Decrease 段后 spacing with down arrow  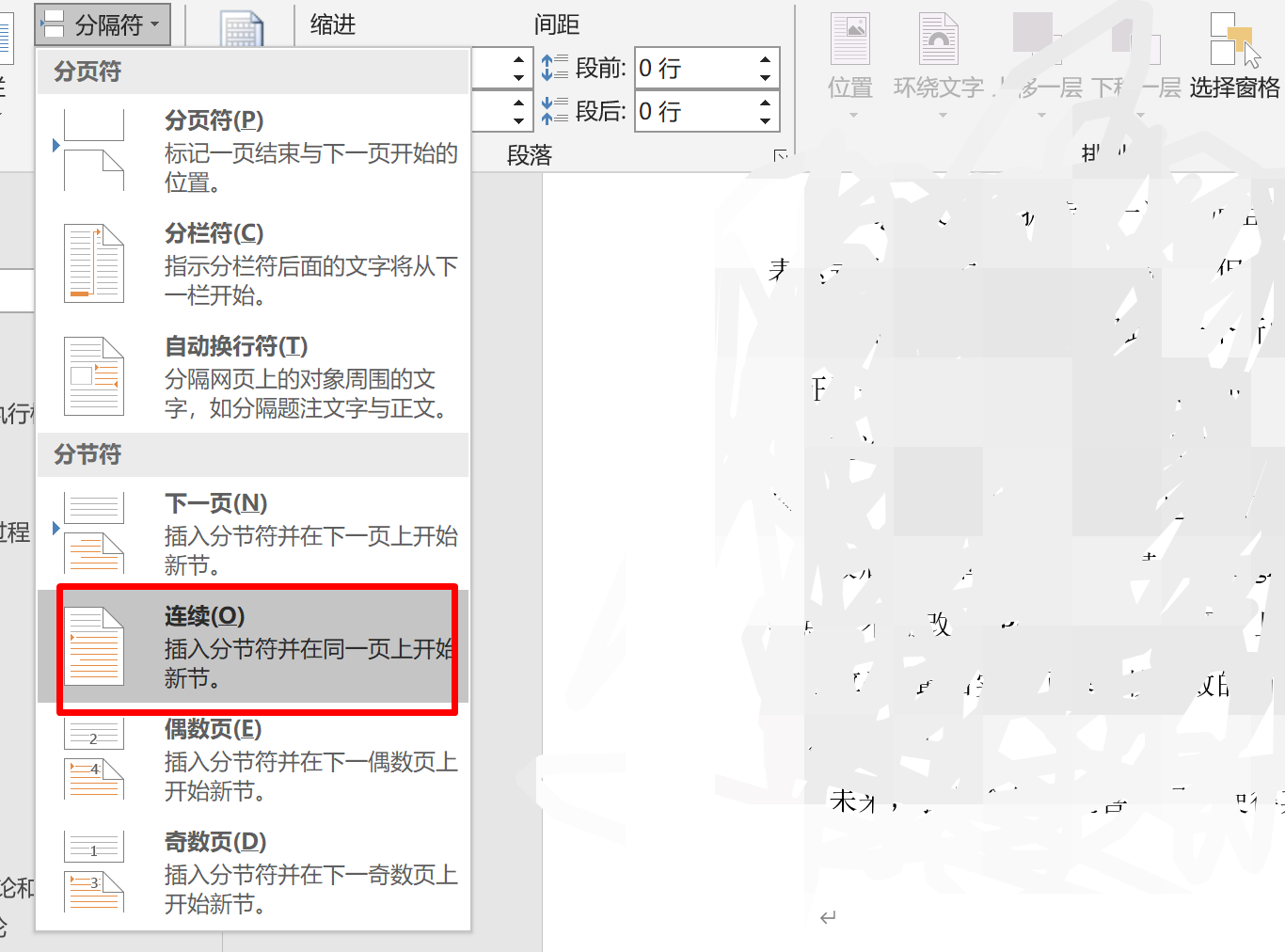click(766, 121)
